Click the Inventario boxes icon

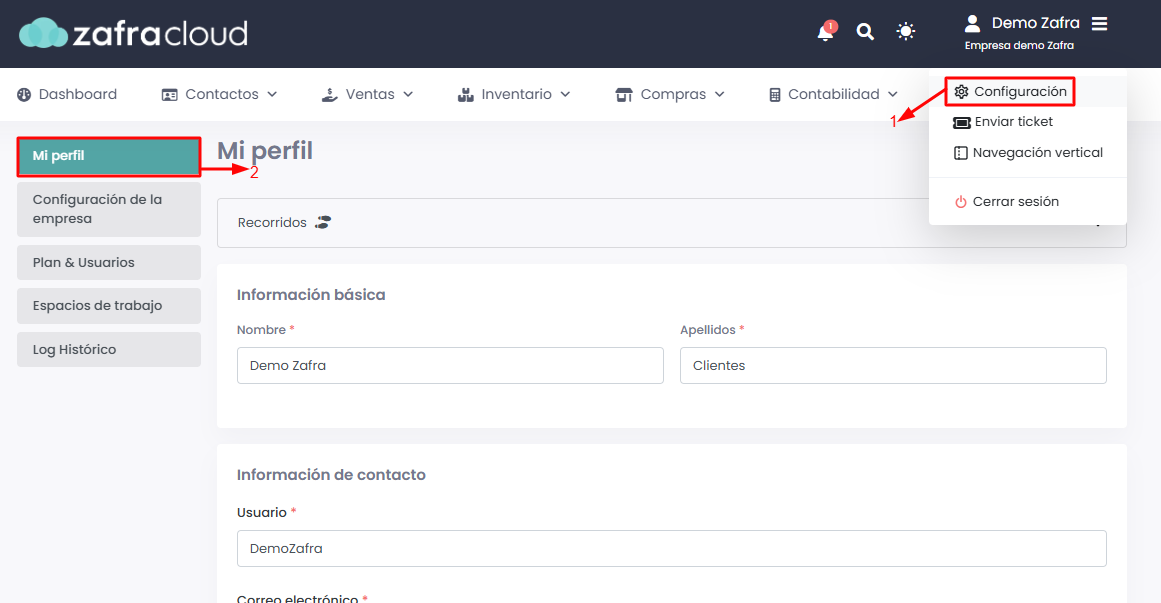tap(466, 95)
